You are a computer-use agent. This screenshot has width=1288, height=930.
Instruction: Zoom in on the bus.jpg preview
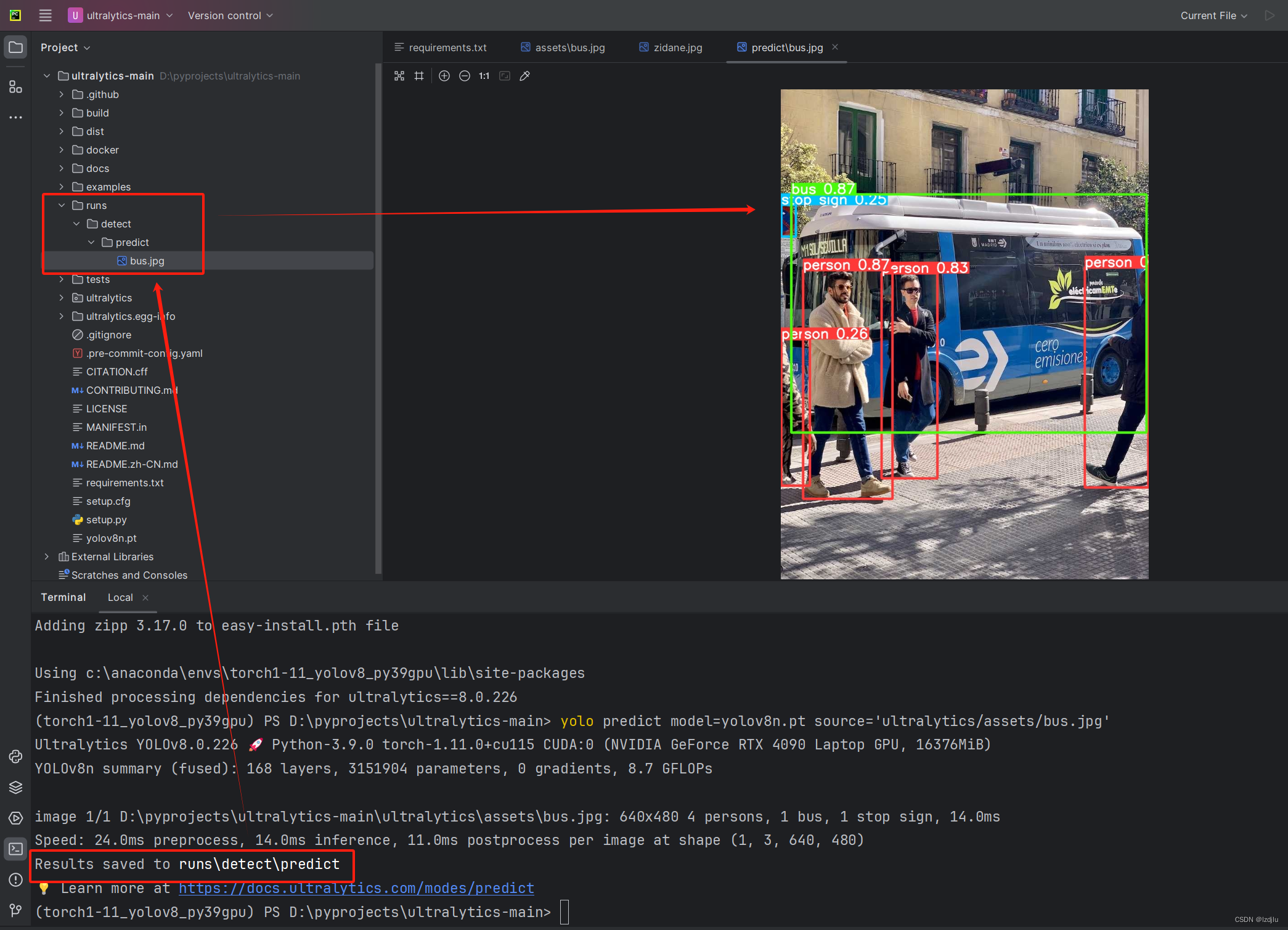click(444, 76)
